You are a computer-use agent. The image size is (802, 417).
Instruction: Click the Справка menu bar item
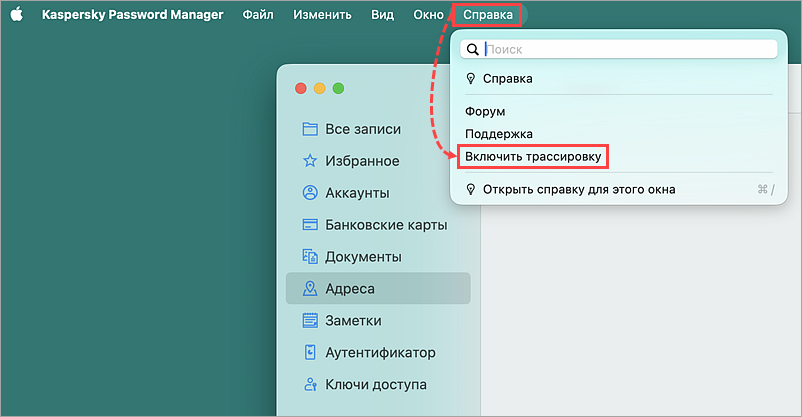(x=488, y=15)
